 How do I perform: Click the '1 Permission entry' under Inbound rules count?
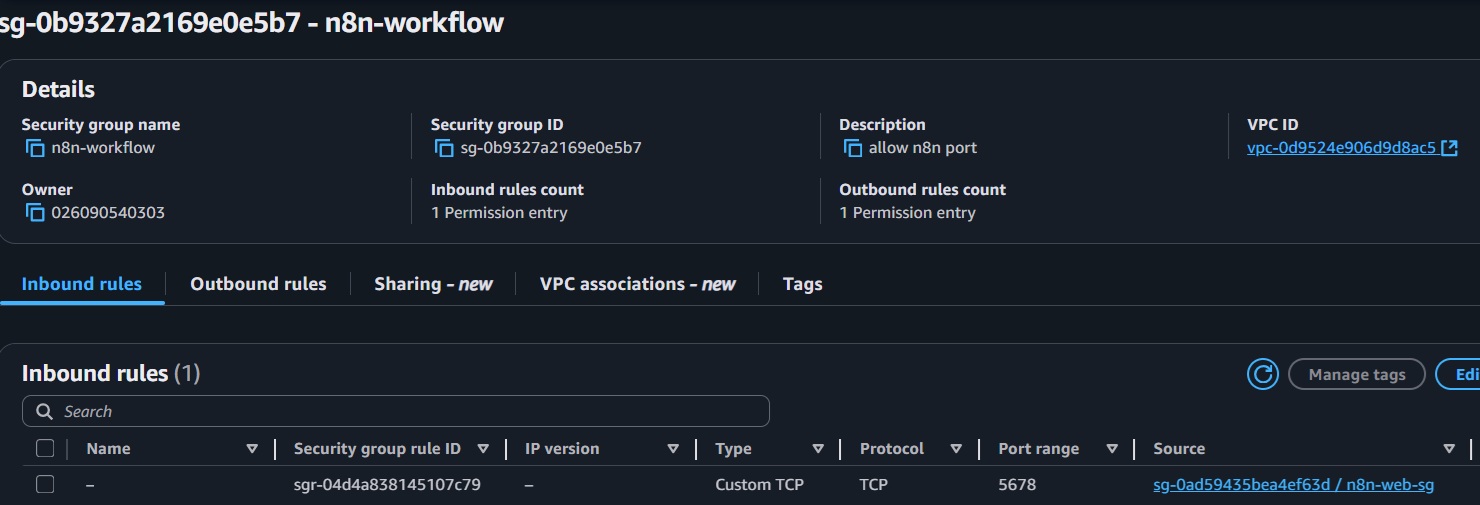(499, 213)
